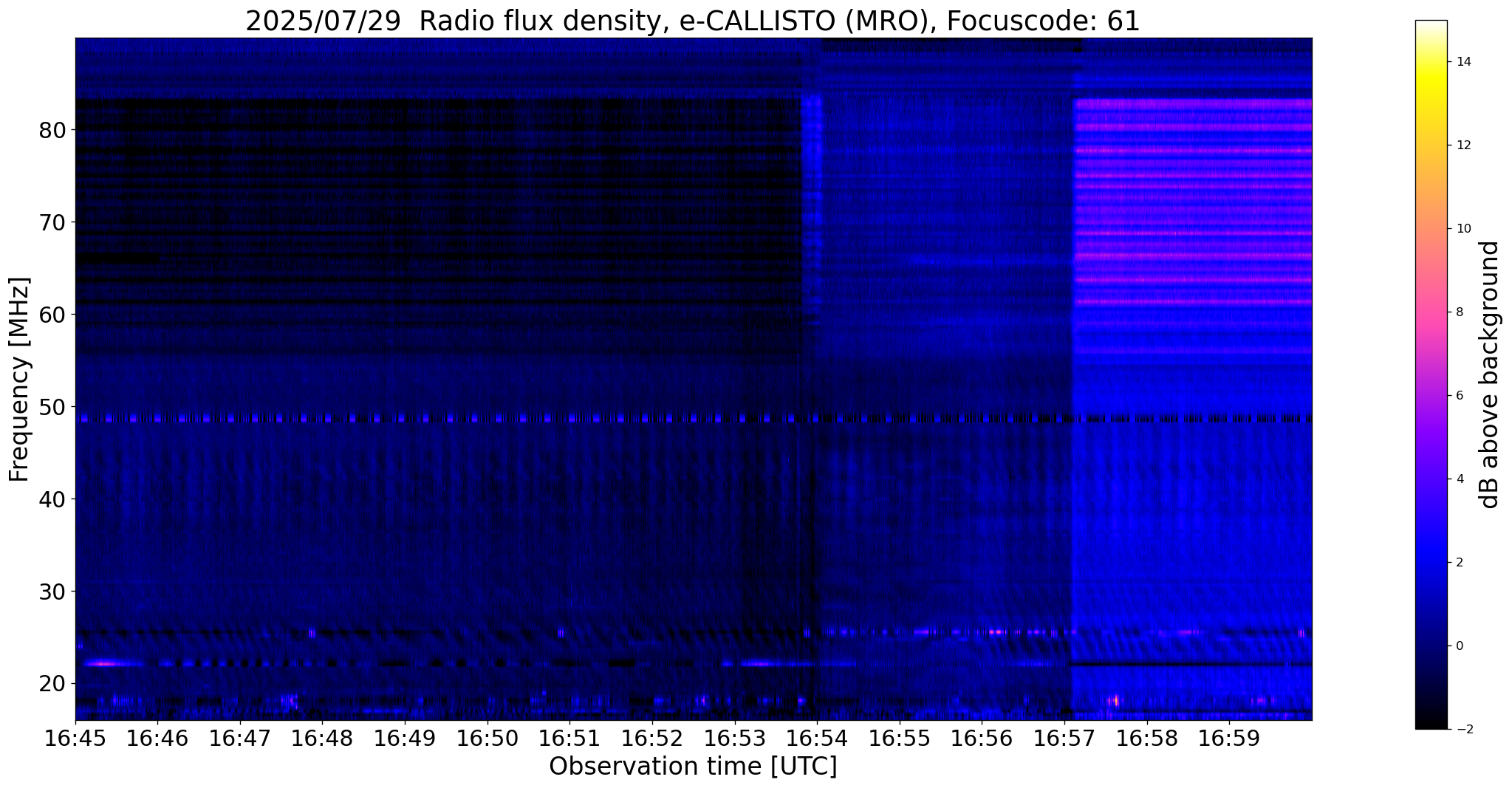Click the 16:51 time tick label
Screen dimensions: 1512x788
tap(569, 738)
